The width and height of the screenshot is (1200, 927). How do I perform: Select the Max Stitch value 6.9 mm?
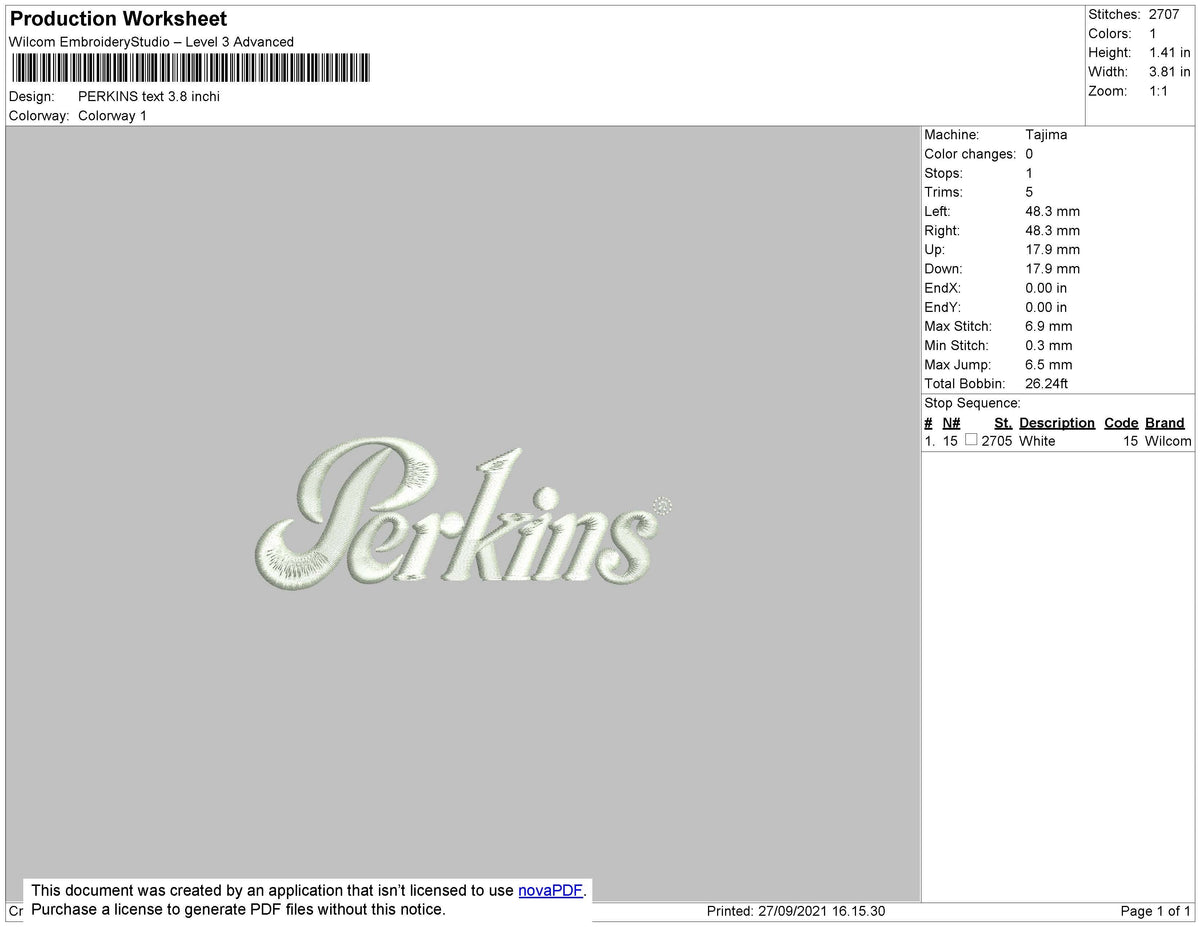[1048, 326]
